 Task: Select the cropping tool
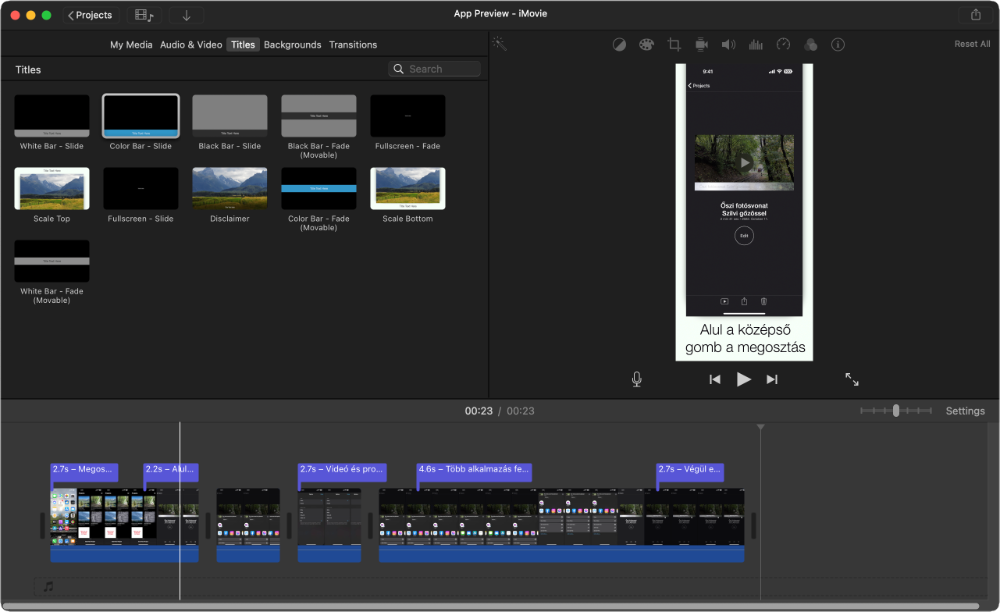[674, 45]
